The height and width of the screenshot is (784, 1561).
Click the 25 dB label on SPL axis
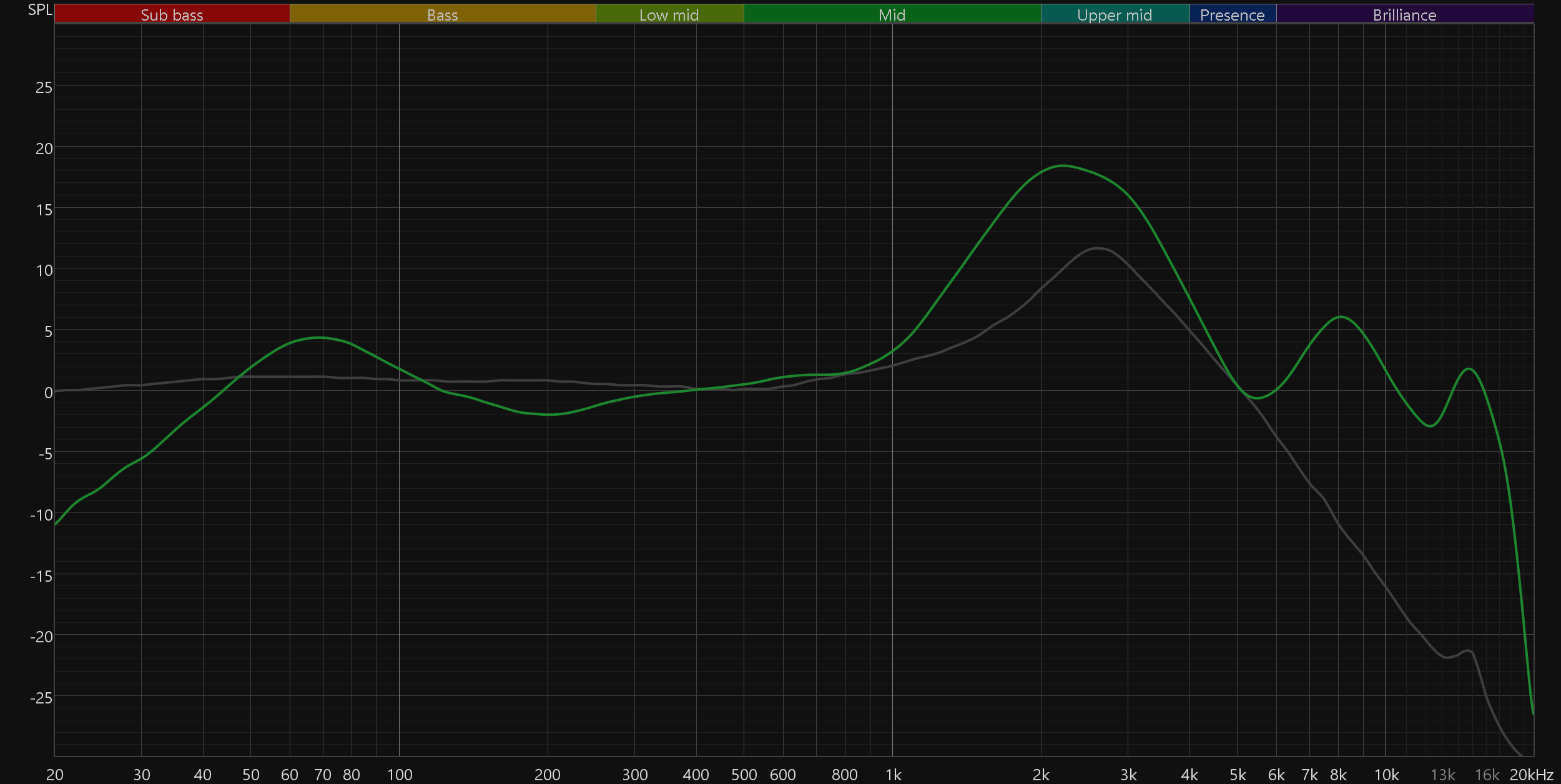pyautogui.click(x=44, y=87)
